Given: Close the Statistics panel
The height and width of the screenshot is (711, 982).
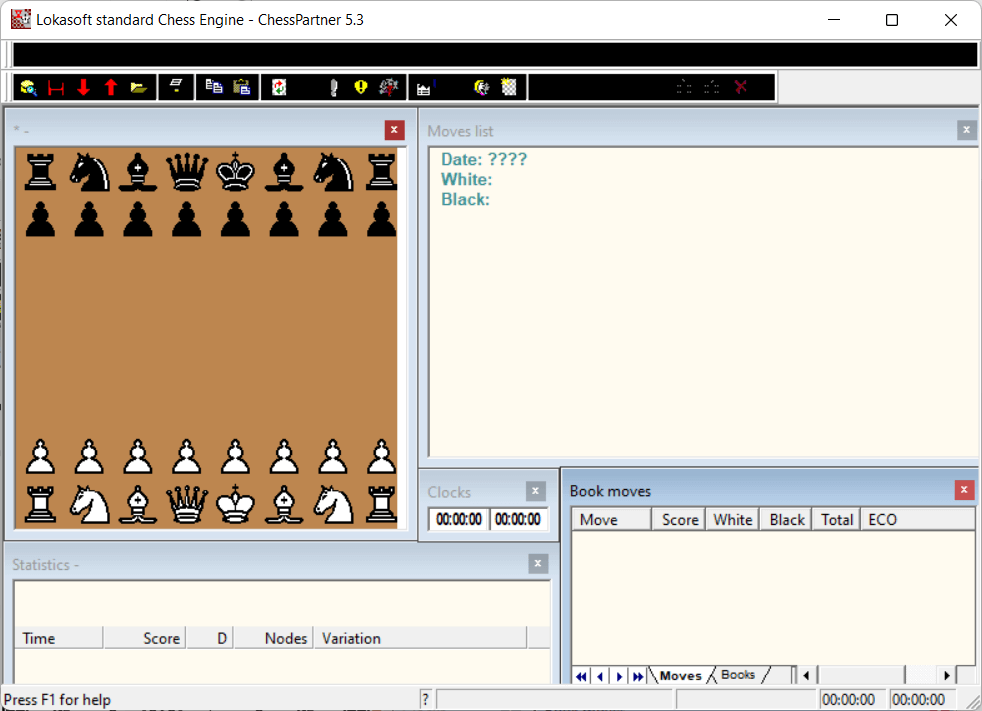Looking at the screenshot, I should 537,563.
